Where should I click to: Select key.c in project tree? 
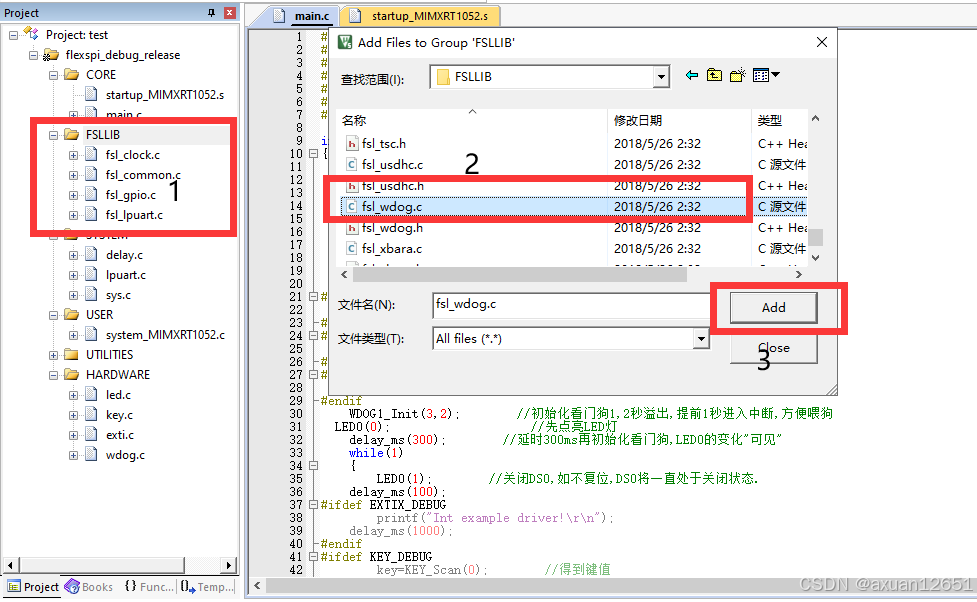119,415
